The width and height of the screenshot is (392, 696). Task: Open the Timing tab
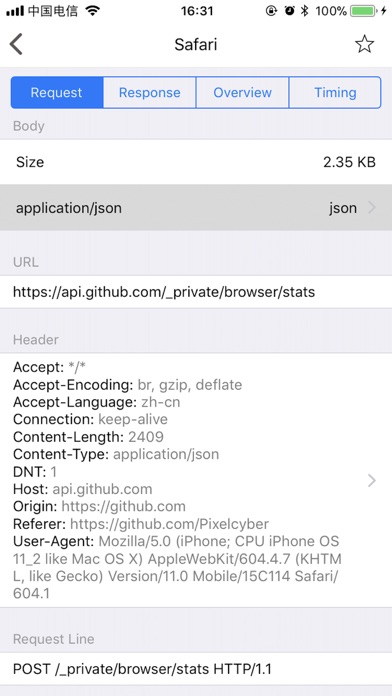[335, 92]
